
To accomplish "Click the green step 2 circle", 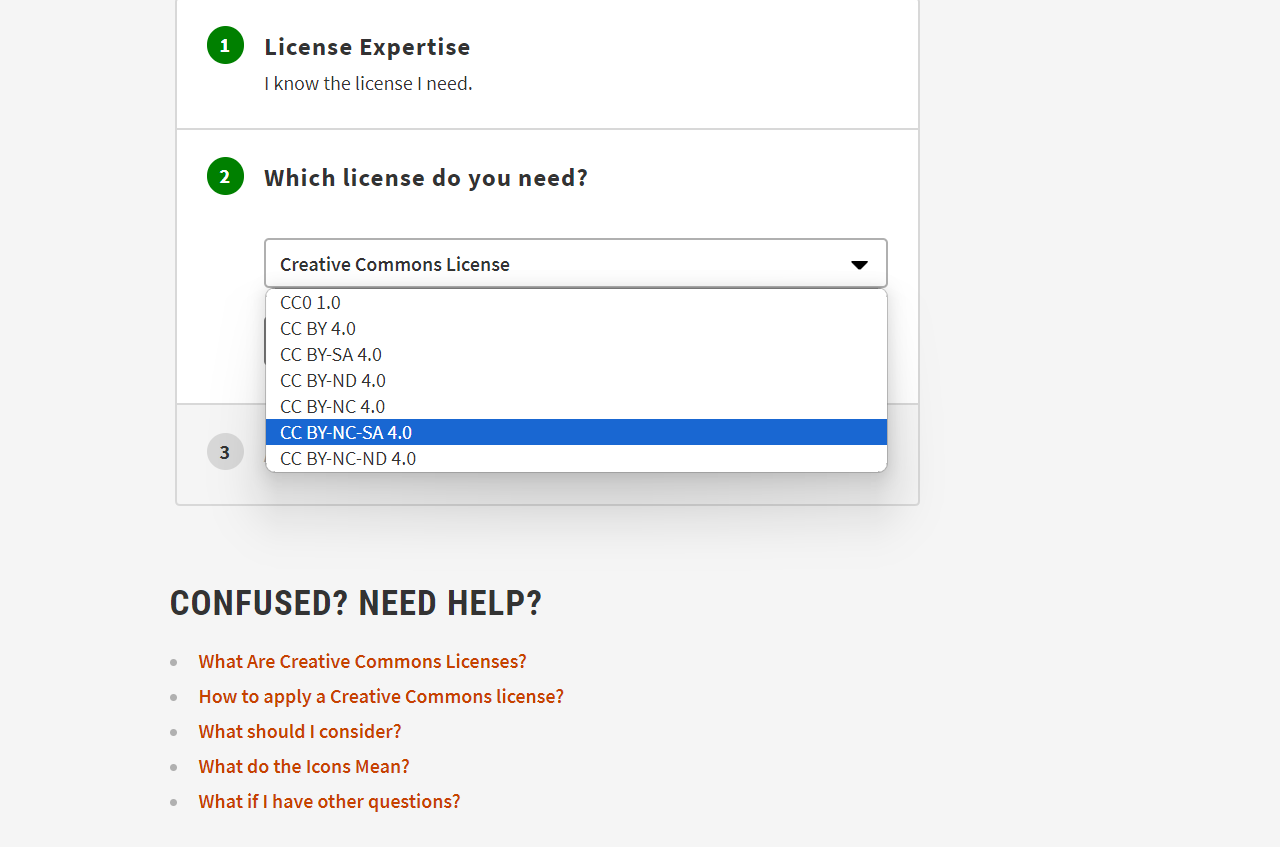I will [225, 177].
